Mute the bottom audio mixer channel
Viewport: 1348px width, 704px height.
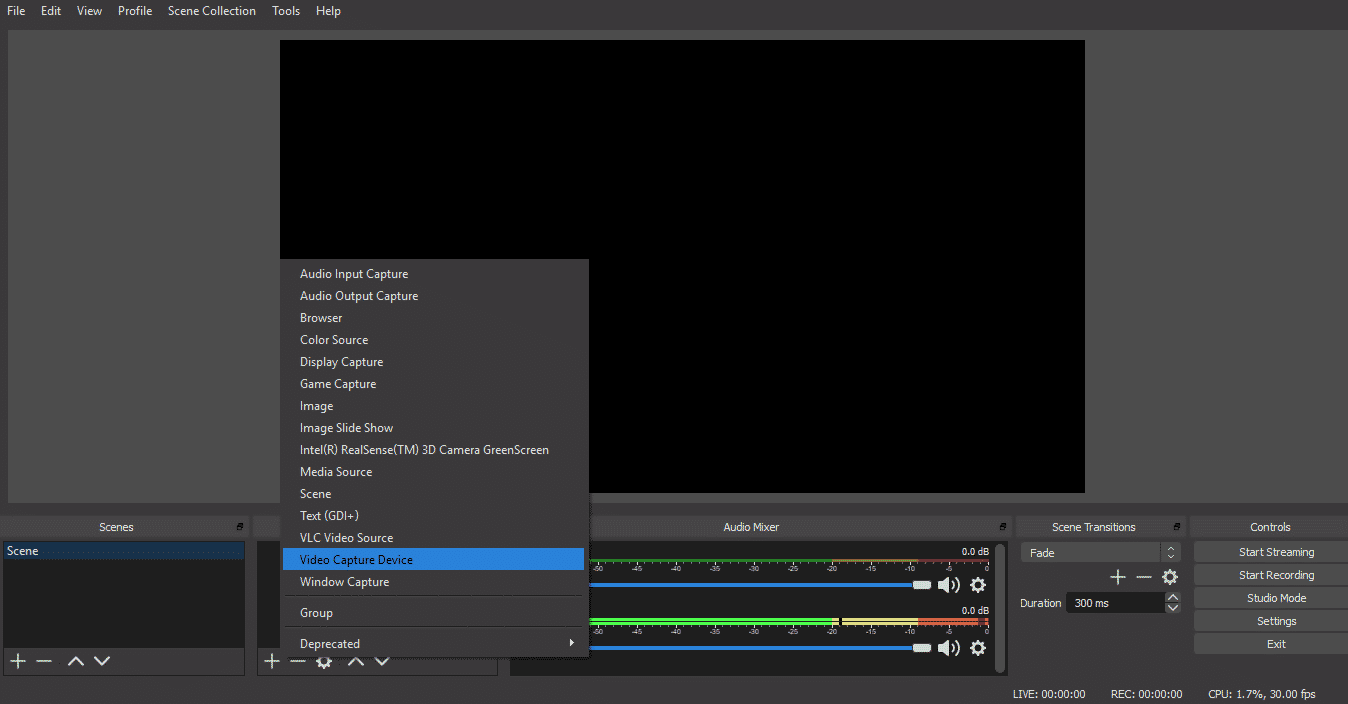tap(948, 648)
